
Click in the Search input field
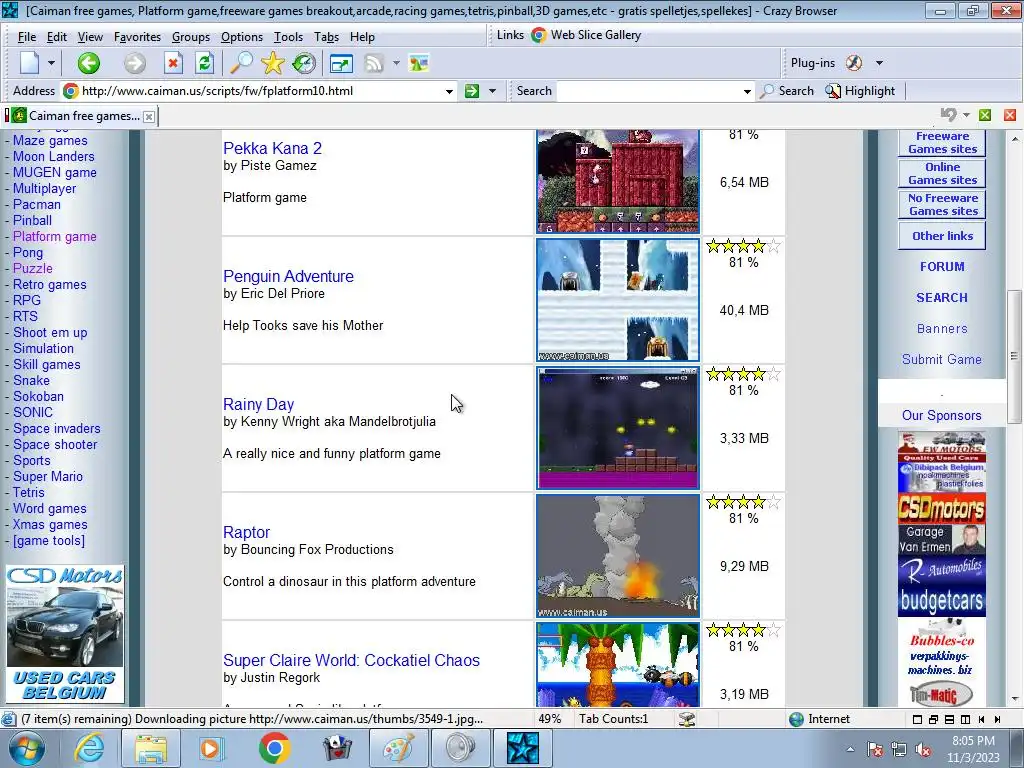(648, 91)
